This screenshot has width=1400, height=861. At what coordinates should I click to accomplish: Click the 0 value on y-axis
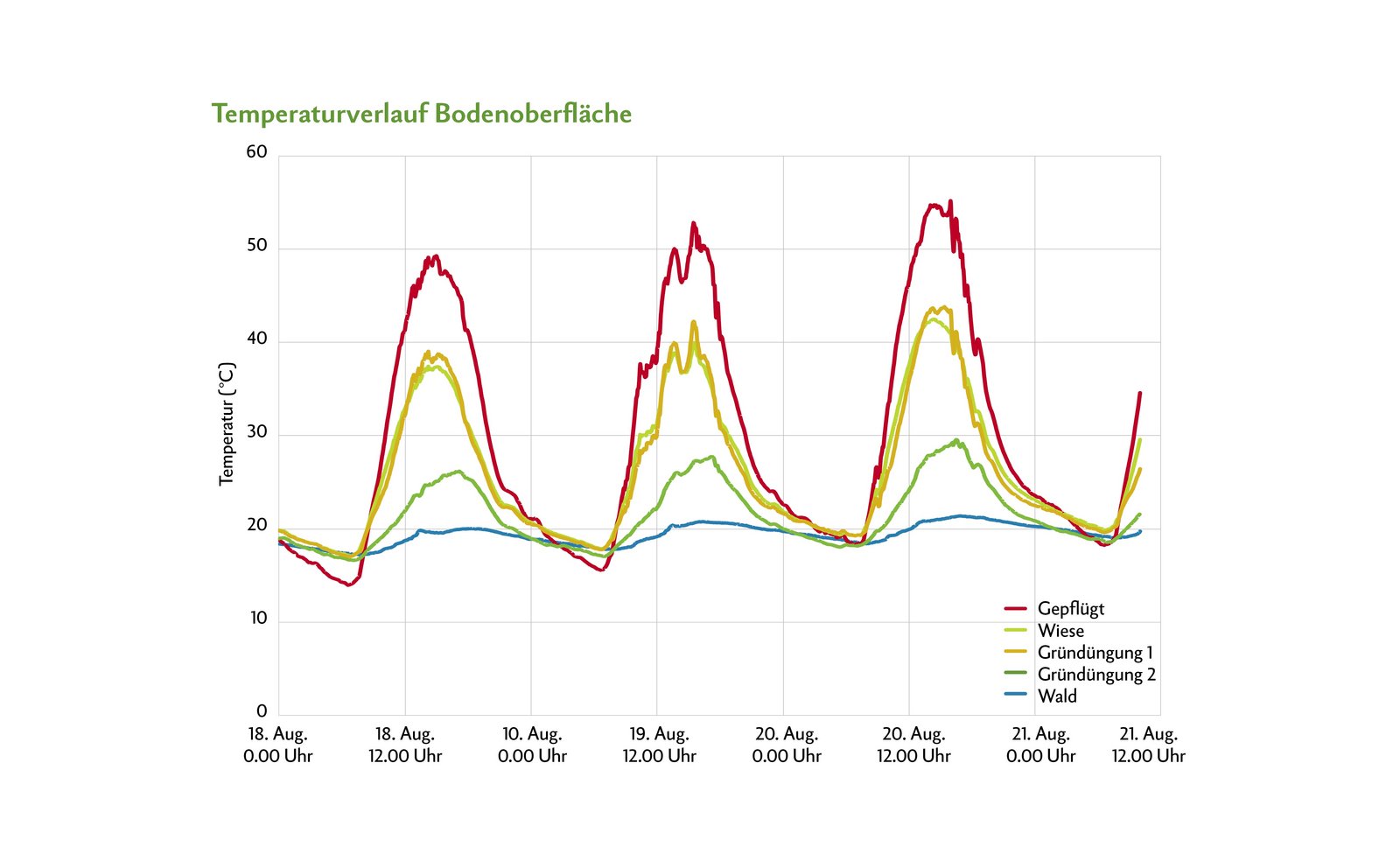point(262,711)
